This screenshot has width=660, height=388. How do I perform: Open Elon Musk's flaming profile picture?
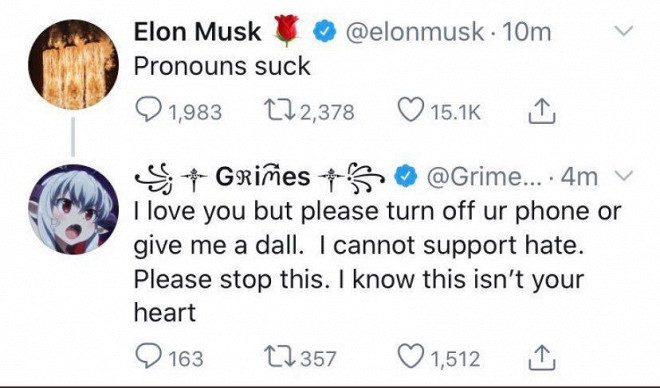73,64
